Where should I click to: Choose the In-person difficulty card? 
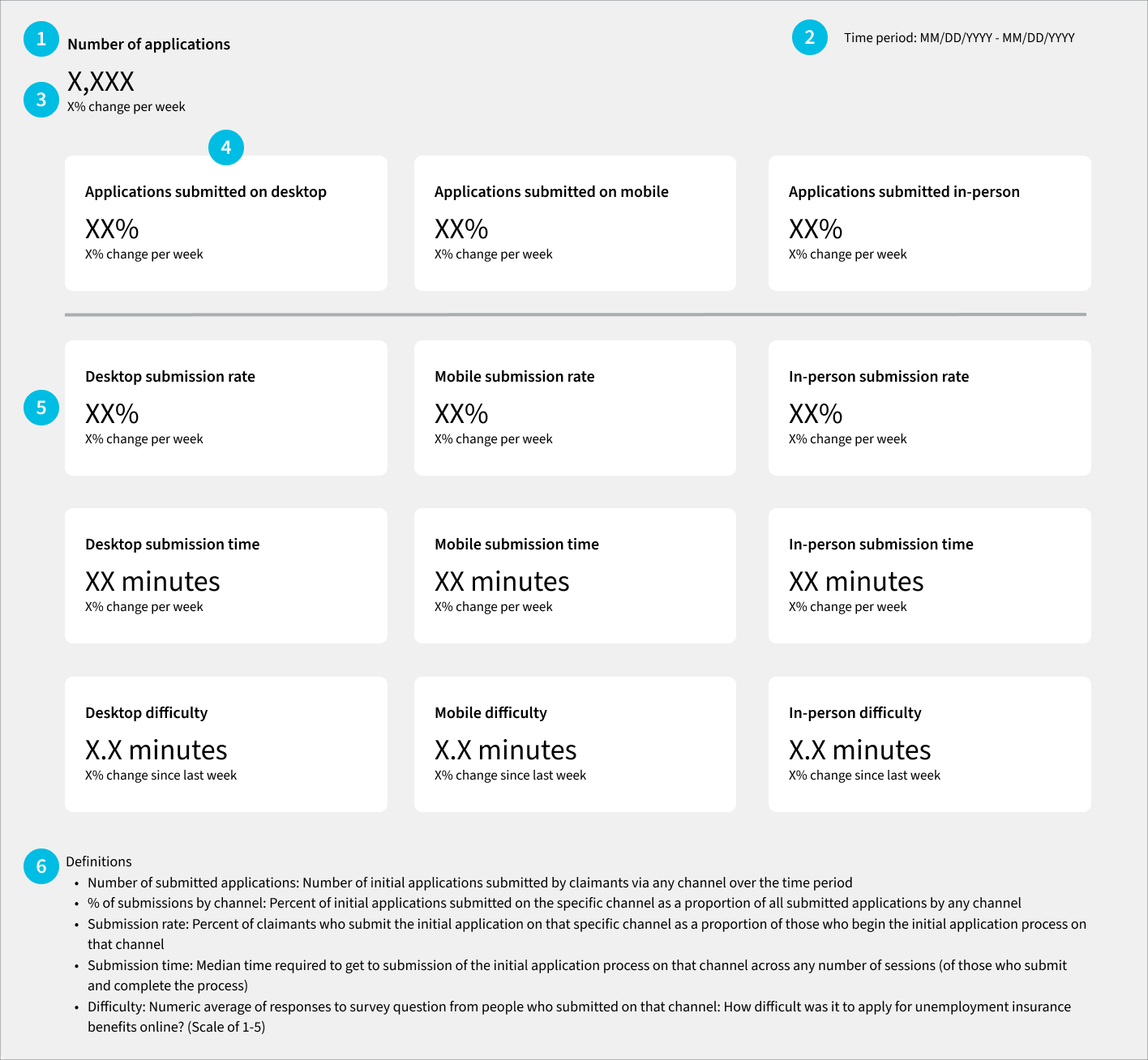click(x=929, y=744)
